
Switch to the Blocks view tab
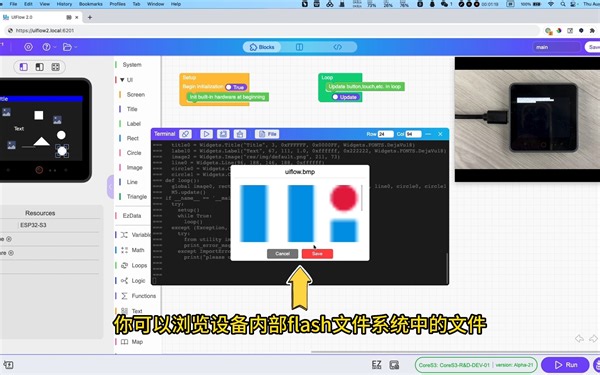(x=262, y=47)
